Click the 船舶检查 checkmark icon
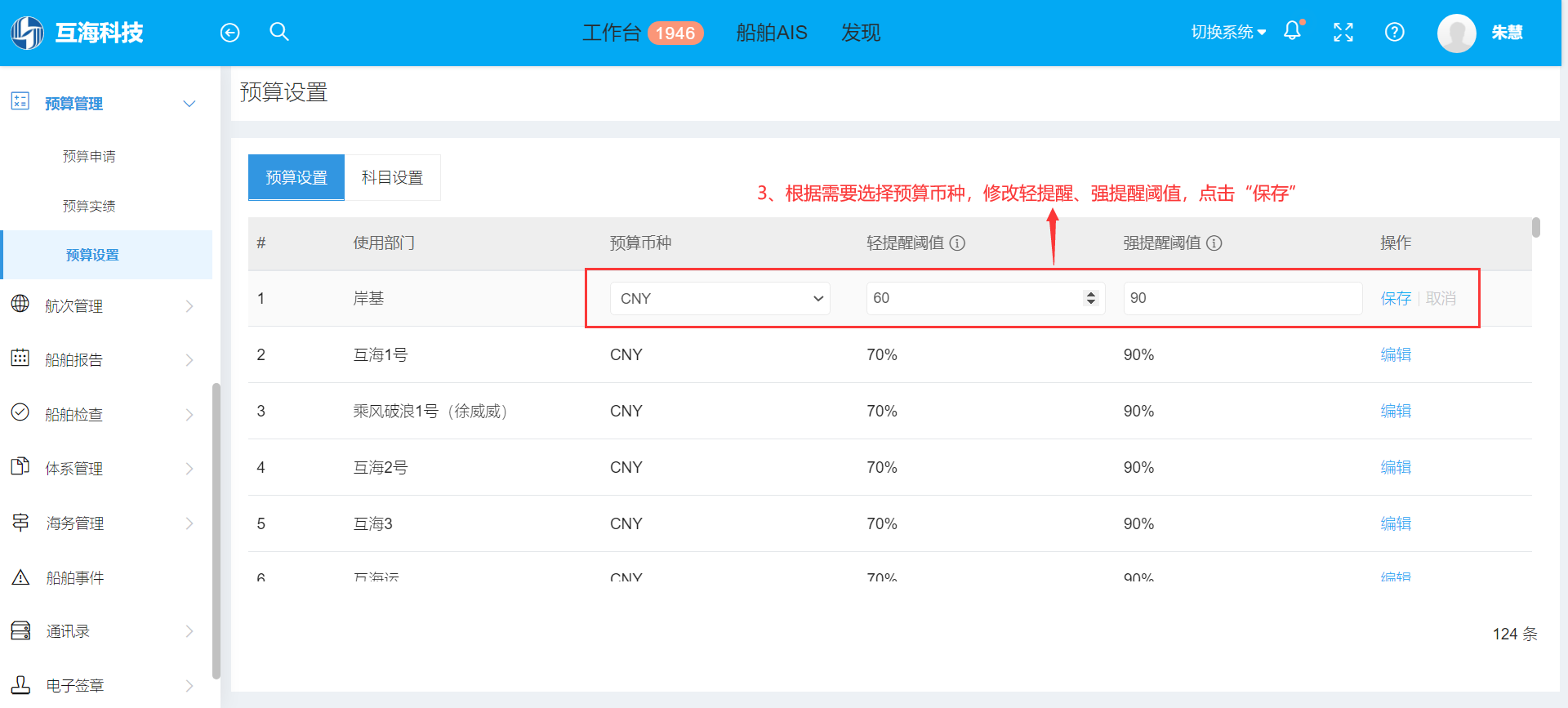This screenshot has height=708, width=1568. click(20, 412)
